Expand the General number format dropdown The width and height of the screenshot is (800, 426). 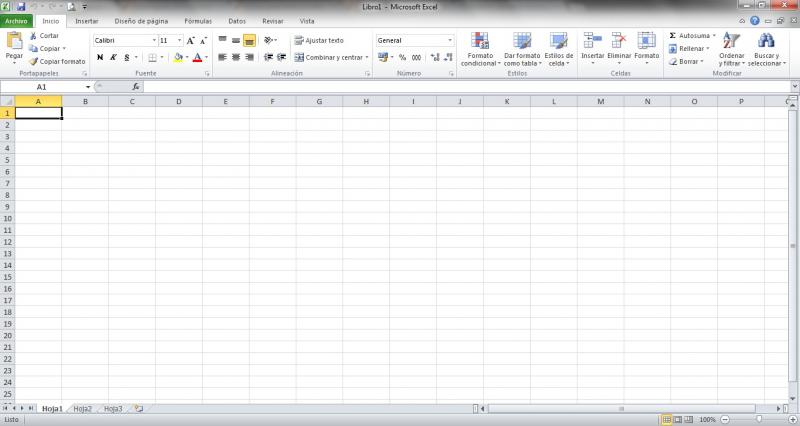pyautogui.click(x=450, y=40)
